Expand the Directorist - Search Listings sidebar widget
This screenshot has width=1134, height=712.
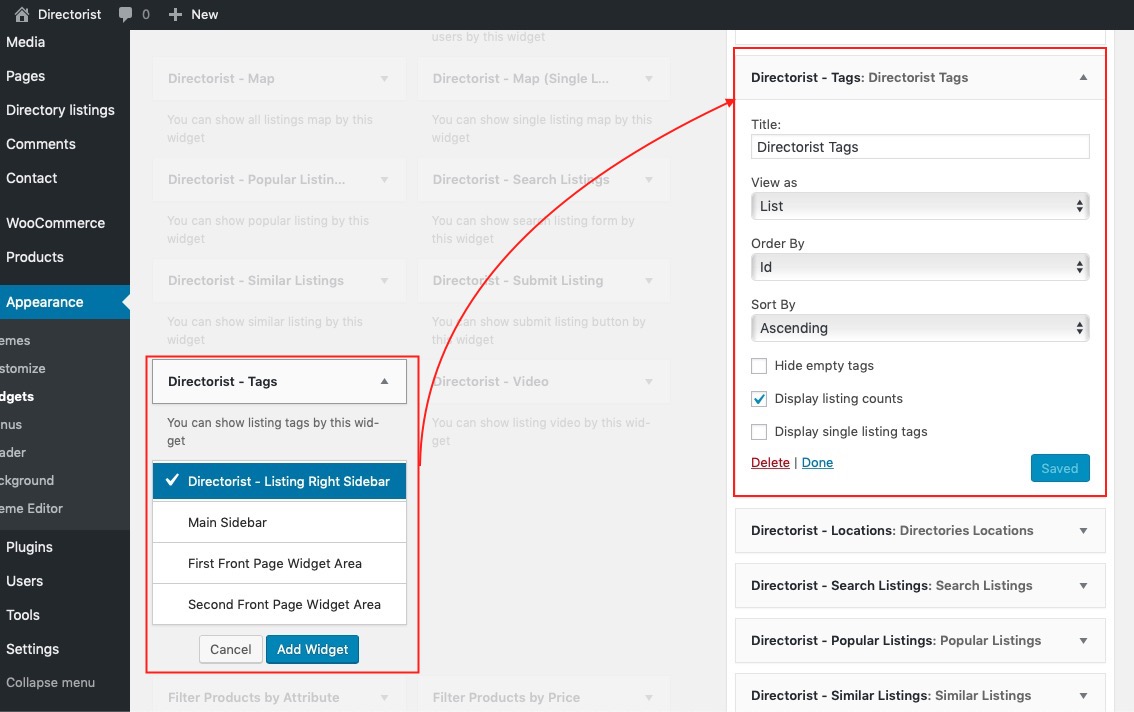tap(1083, 585)
